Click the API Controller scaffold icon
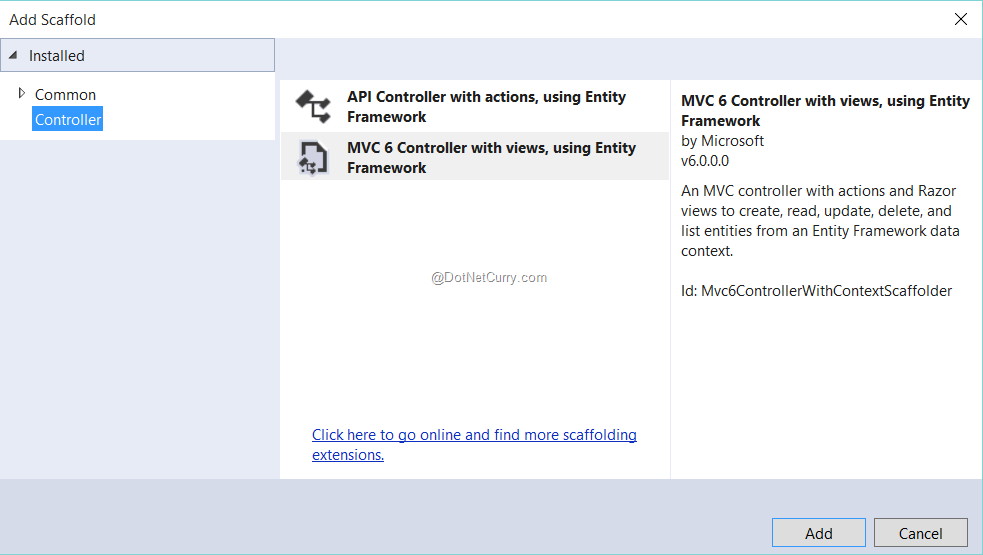This screenshot has width=983, height=555. tap(313, 106)
